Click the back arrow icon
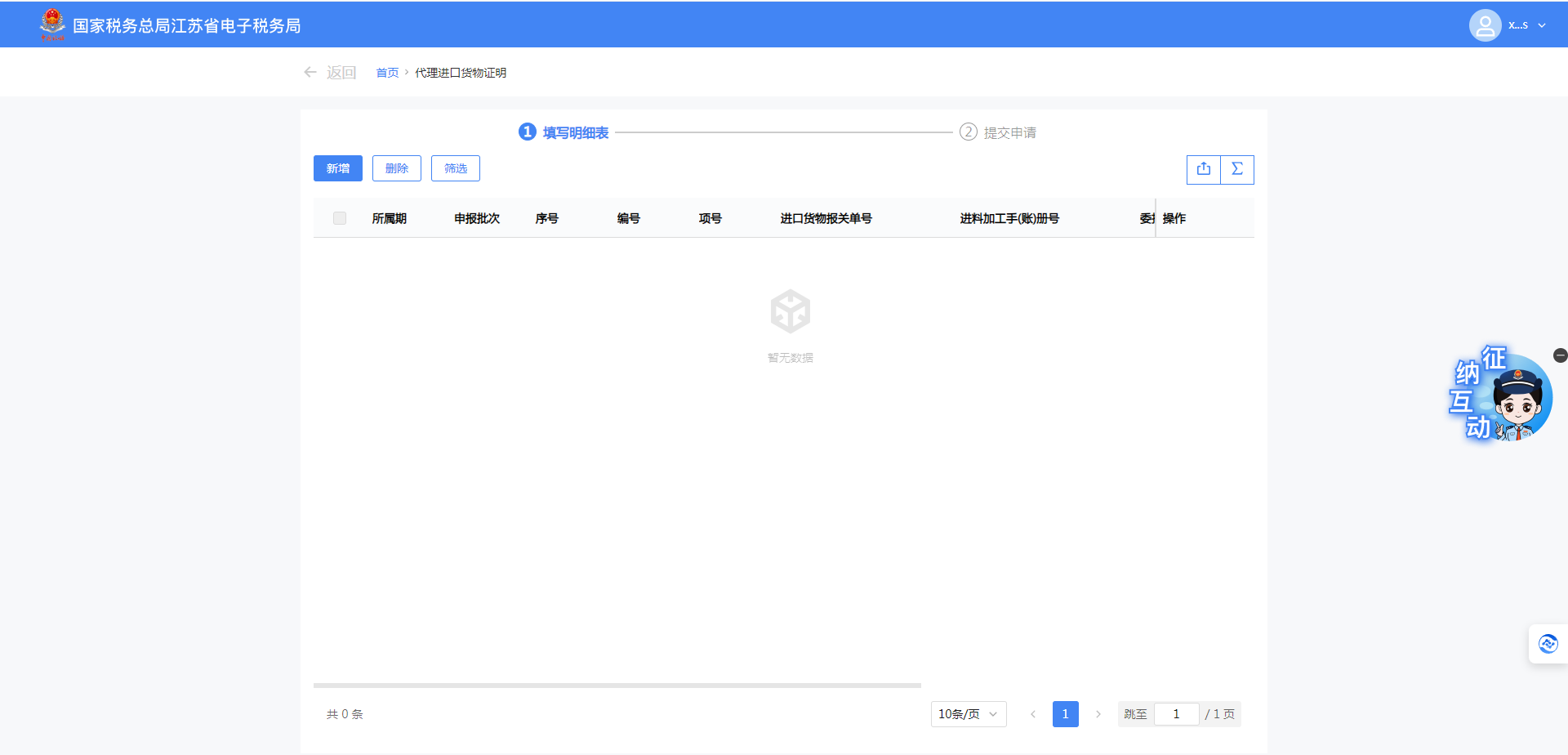 310,73
